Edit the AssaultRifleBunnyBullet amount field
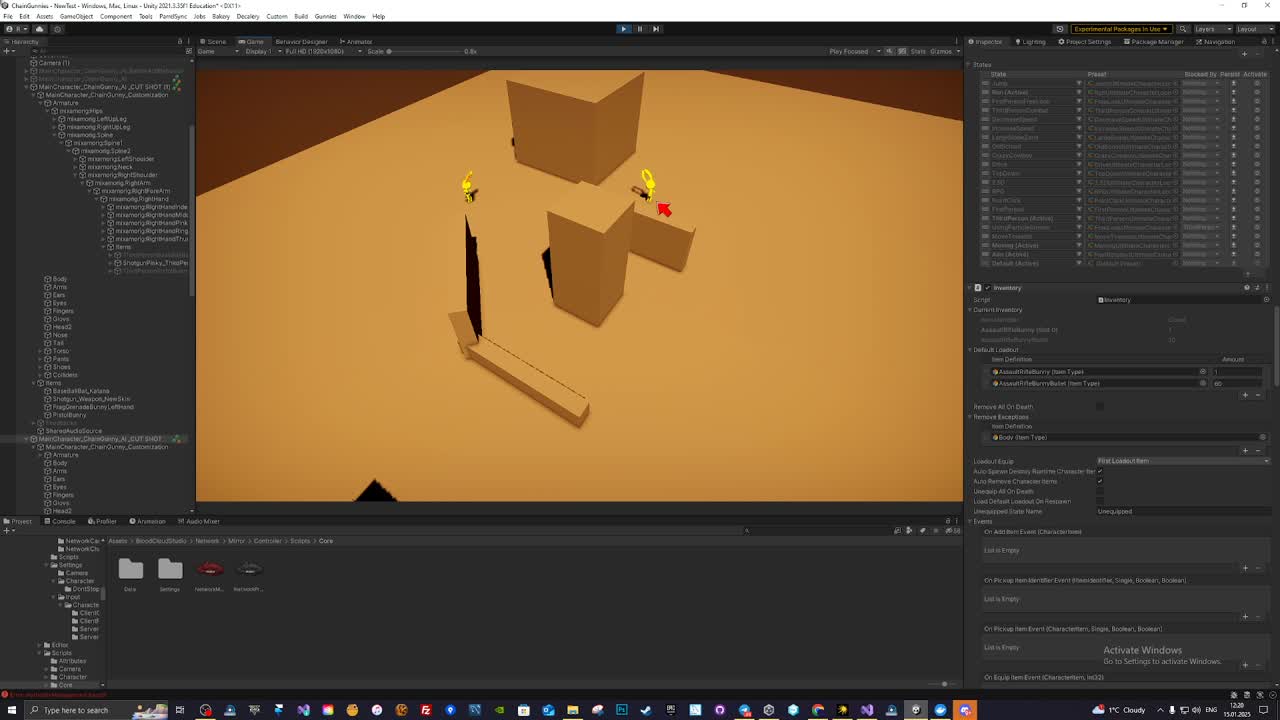The width and height of the screenshot is (1280, 720). (x=1237, y=383)
